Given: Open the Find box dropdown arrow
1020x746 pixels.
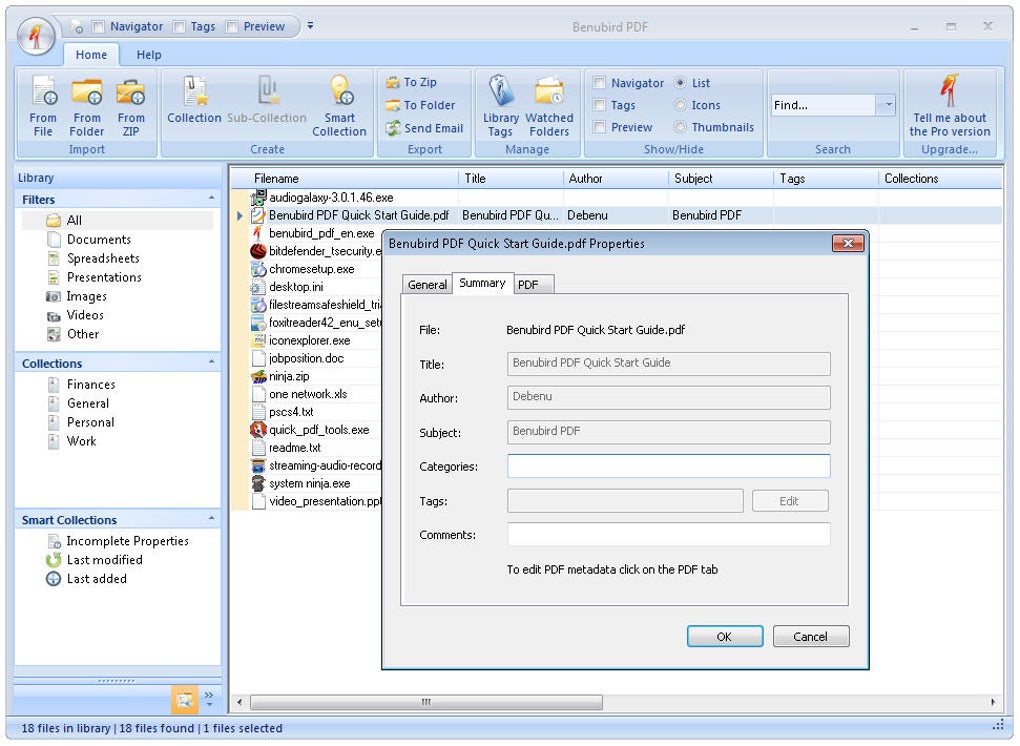Looking at the screenshot, I should click(887, 105).
